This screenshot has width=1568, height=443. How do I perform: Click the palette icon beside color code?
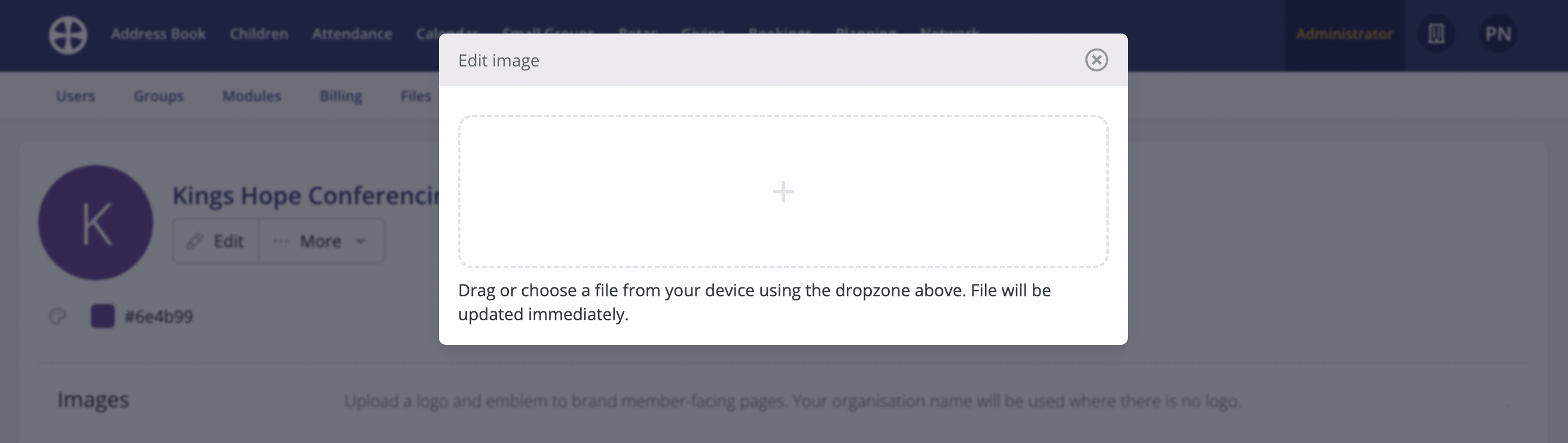pos(57,316)
